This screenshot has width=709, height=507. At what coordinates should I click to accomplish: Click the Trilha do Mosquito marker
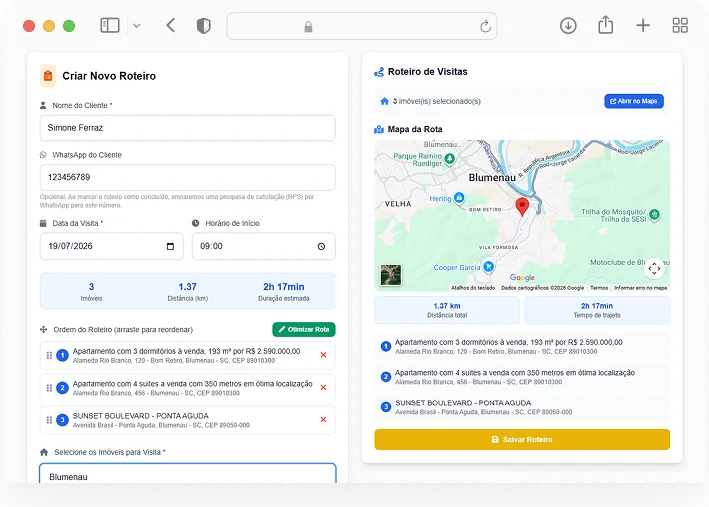654,214
